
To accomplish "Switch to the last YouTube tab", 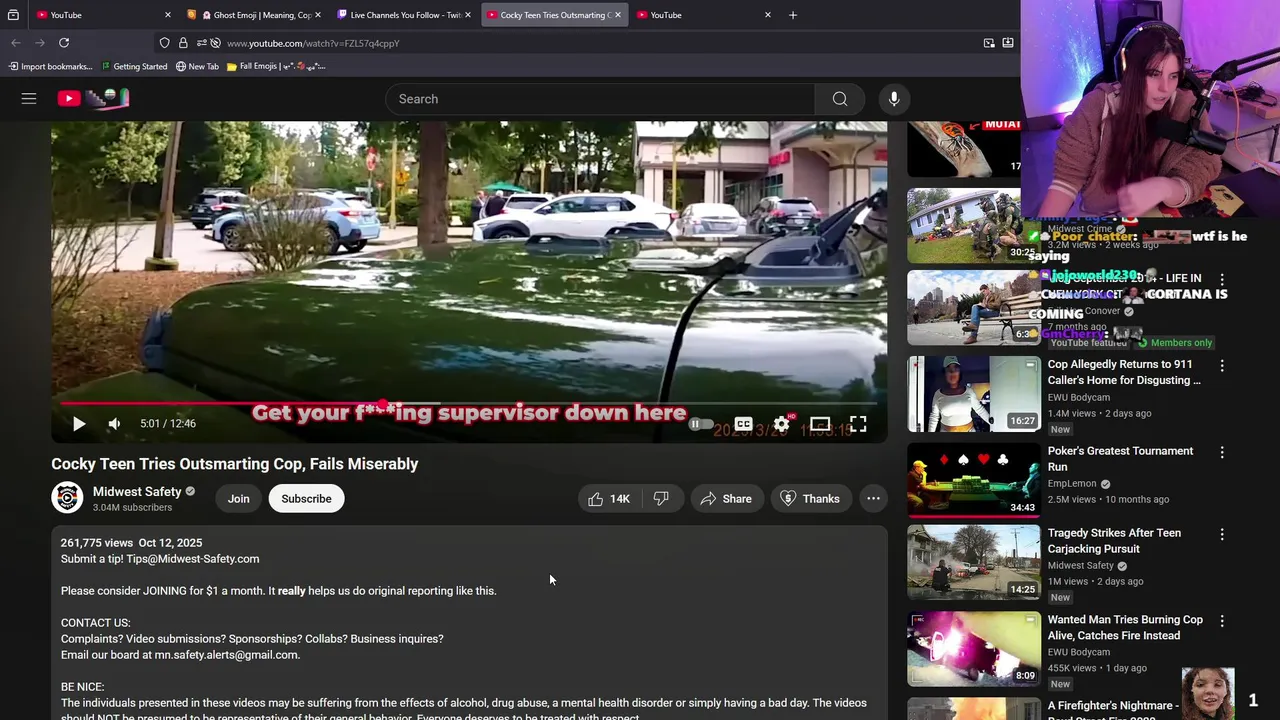I will point(702,15).
